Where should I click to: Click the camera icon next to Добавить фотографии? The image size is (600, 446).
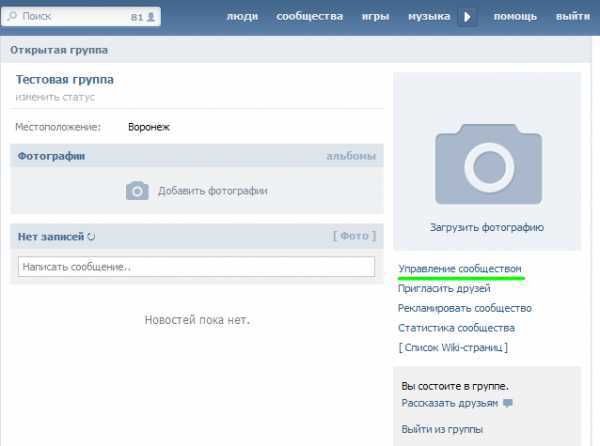137,190
